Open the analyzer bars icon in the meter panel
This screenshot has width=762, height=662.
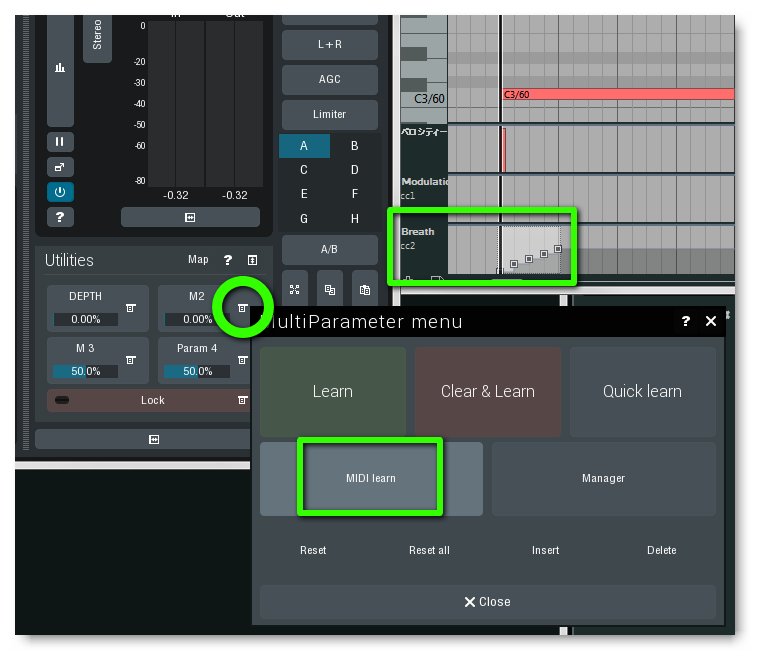pyautogui.click(x=60, y=68)
